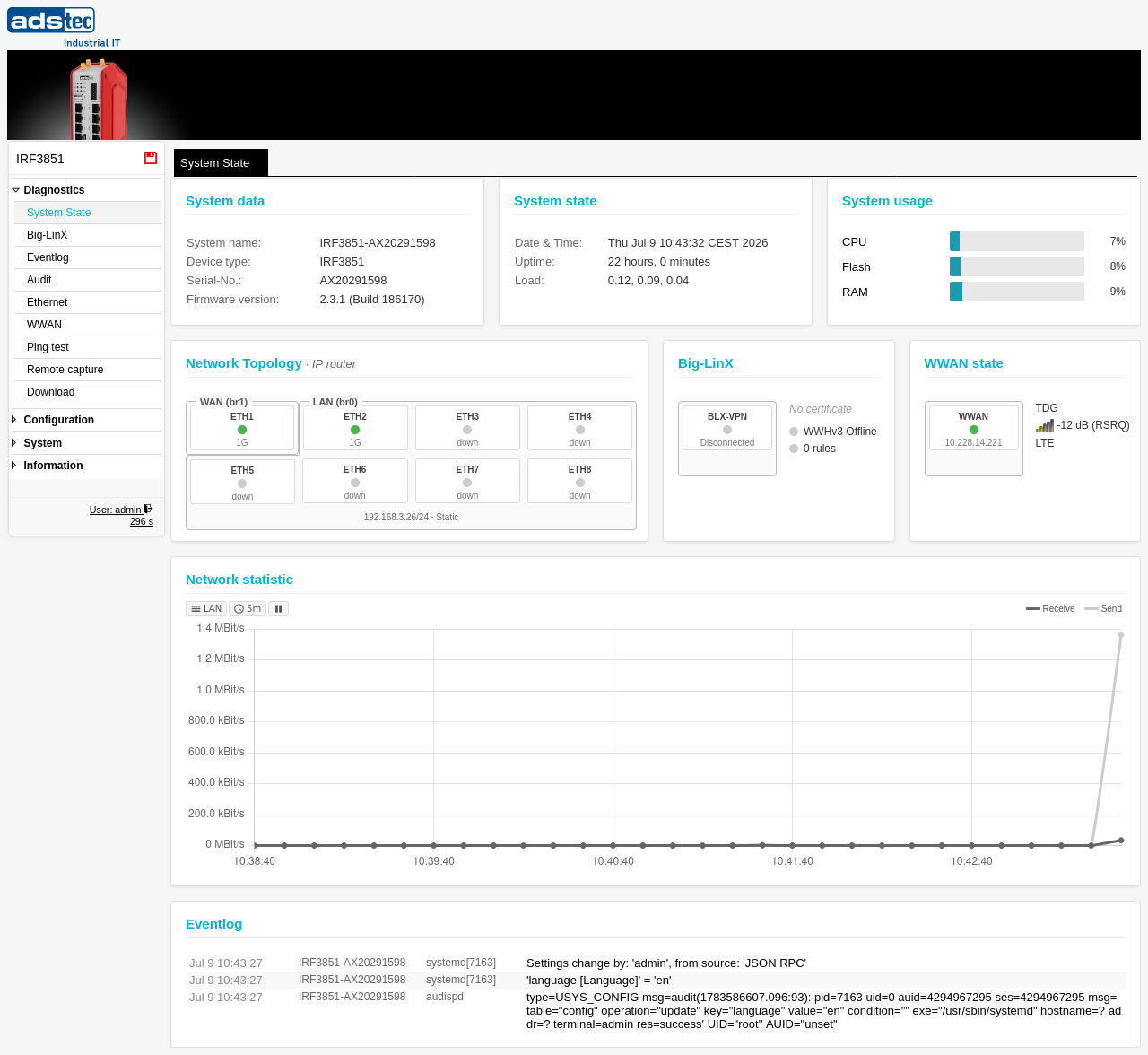Open the Audit diagnostics page
Viewport: 1148px width, 1055px height.
88,280
